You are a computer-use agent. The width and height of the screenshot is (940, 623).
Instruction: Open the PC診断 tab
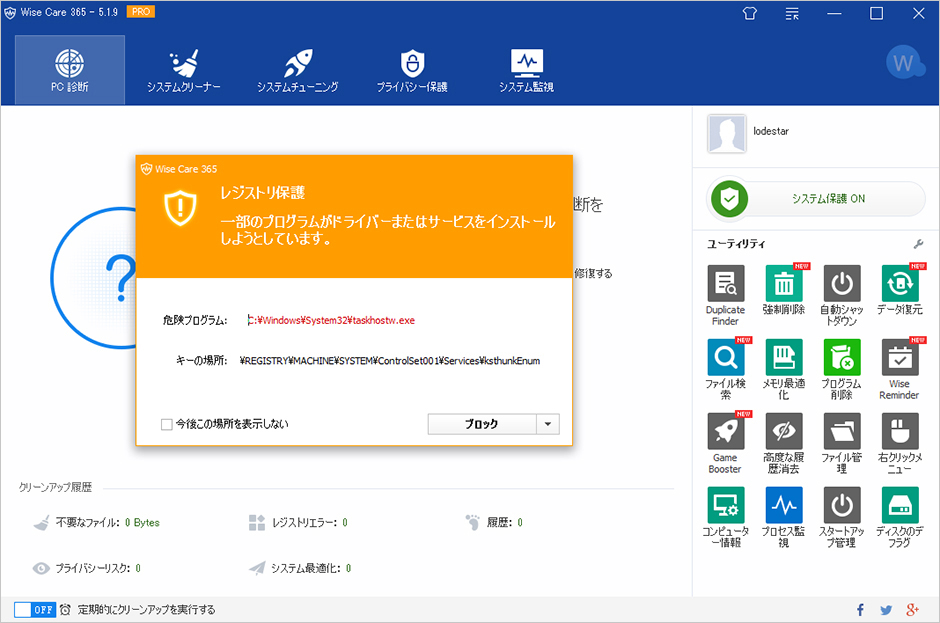click(x=70, y=70)
